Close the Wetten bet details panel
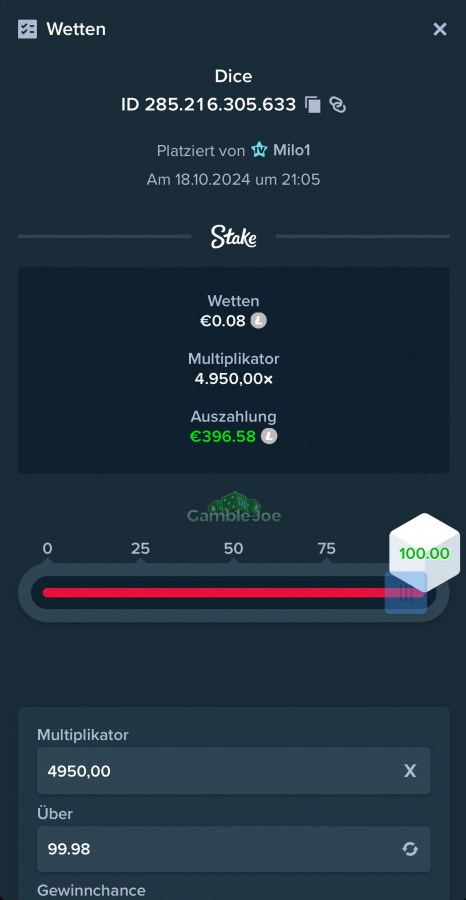The height and width of the screenshot is (900, 466). click(440, 29)
